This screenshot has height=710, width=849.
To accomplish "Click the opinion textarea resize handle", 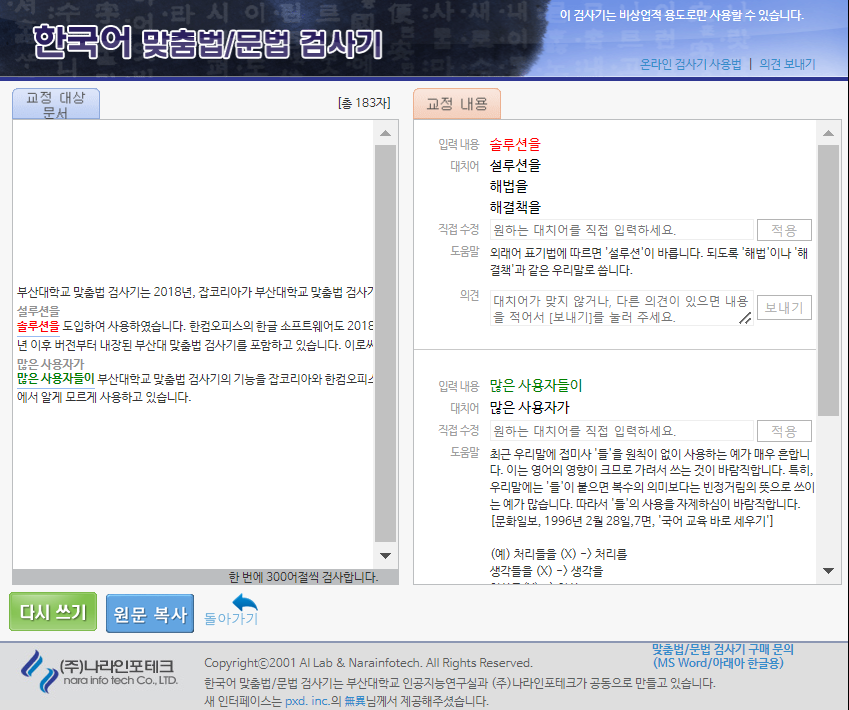I will tap(745, 318).
